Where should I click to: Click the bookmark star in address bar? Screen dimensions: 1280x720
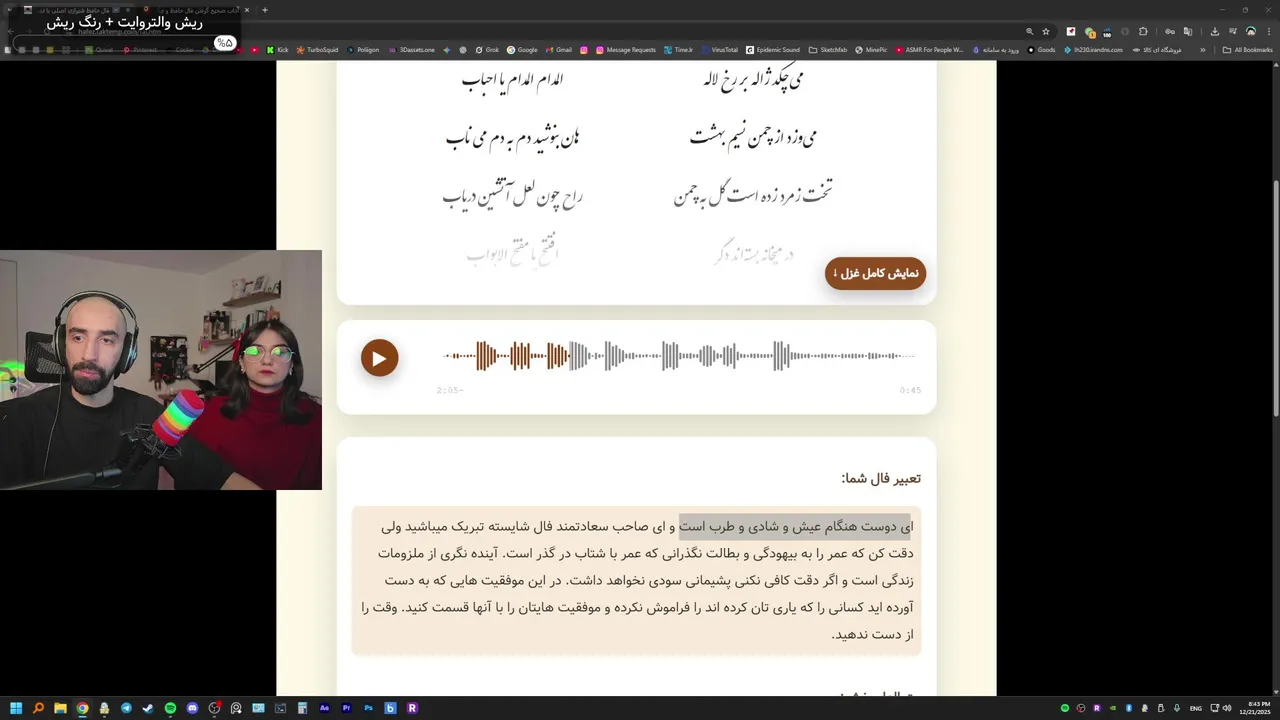click(1046, 31)
